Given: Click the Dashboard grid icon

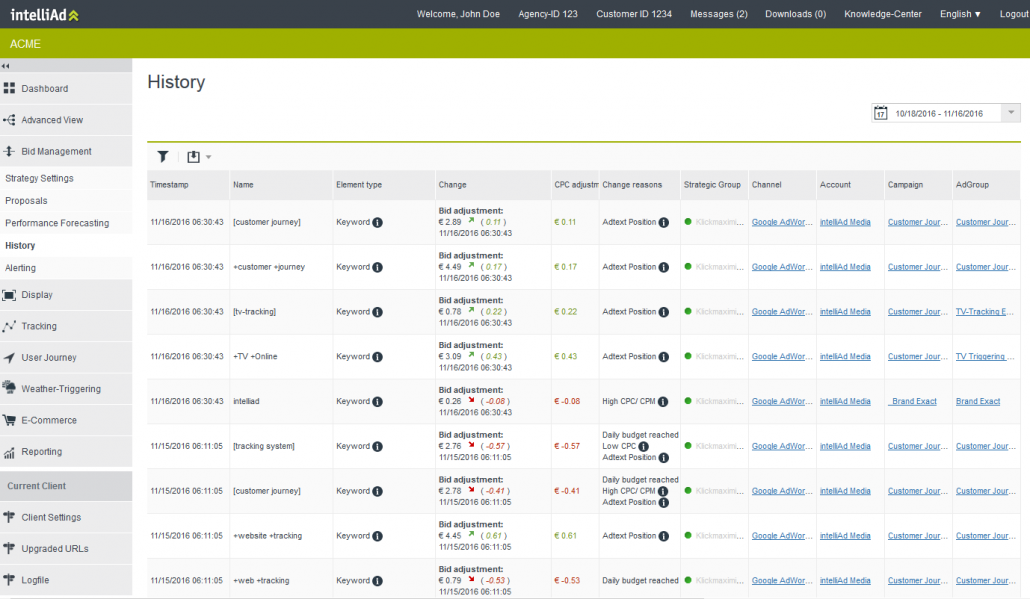Looking at the screenshot, I should 9,89.
